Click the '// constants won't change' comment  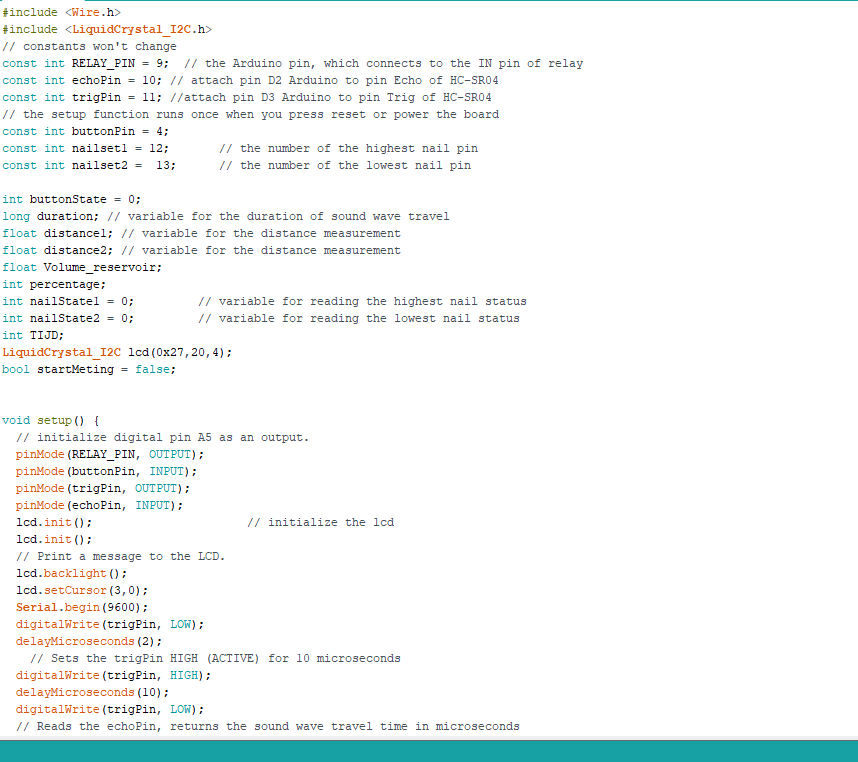(89, 46)
